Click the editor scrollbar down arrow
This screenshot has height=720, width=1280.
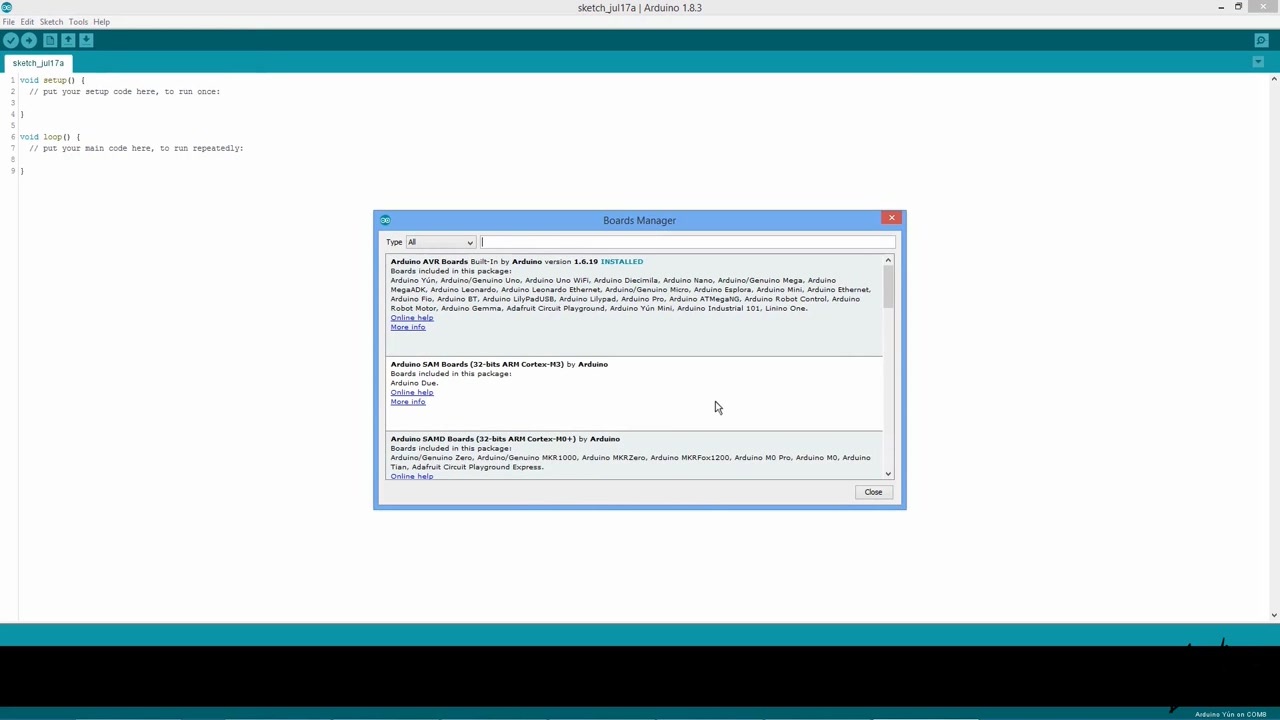pos(1274,615)
